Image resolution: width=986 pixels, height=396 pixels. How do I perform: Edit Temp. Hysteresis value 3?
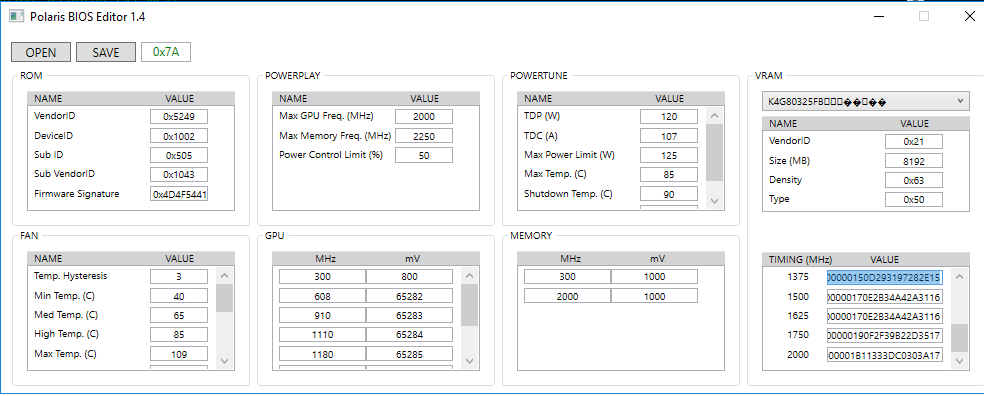tap(179, 277)
